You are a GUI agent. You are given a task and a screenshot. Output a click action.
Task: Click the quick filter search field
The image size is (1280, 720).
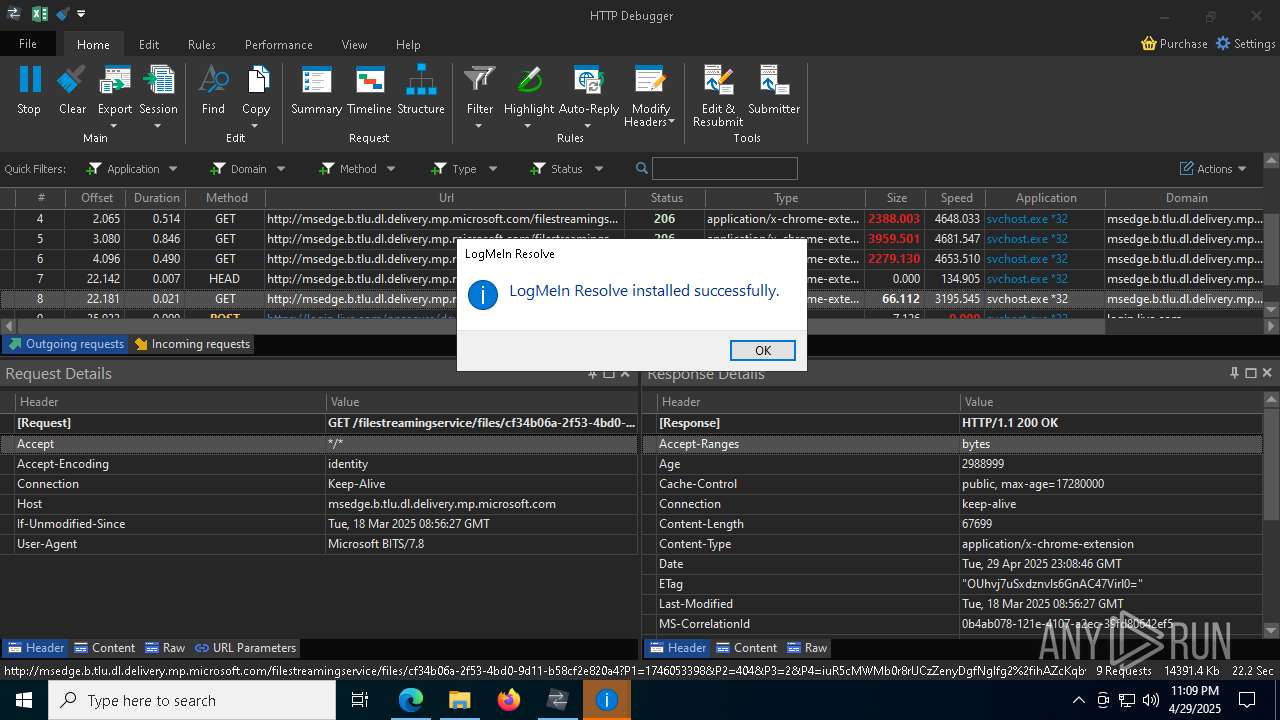[725, 168]
